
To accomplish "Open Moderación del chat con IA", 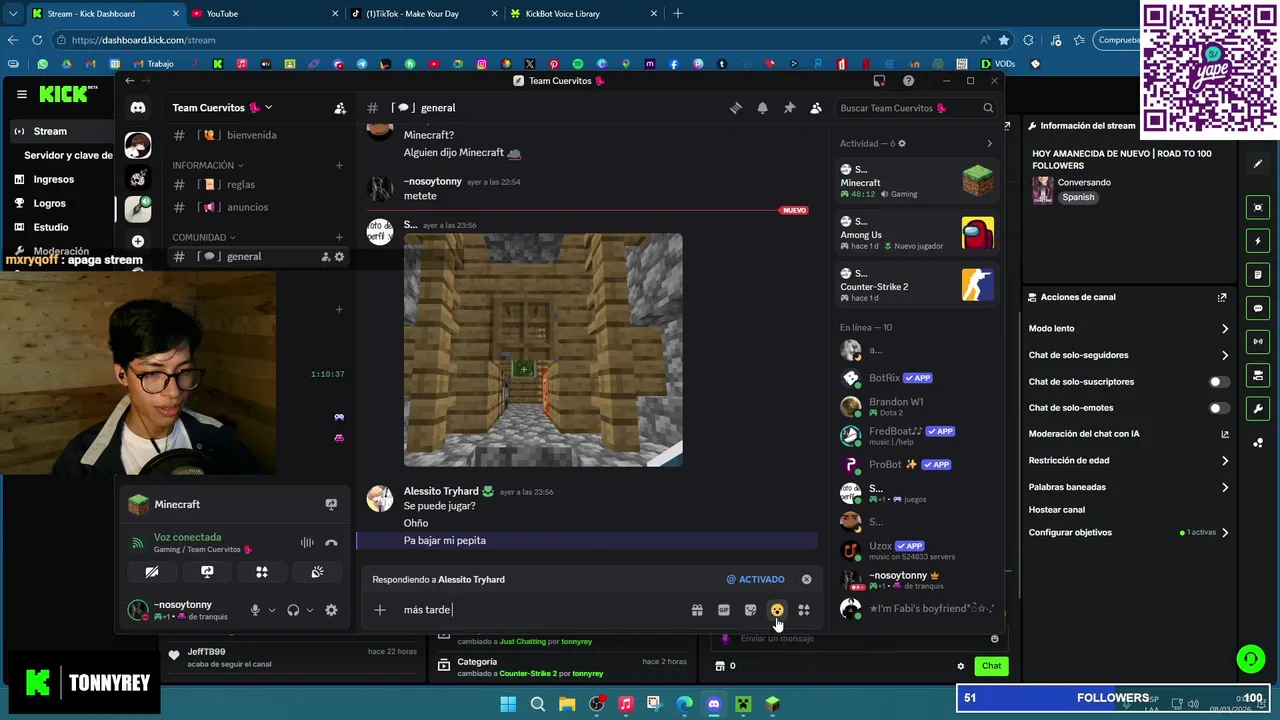I will coord(1128,434).
